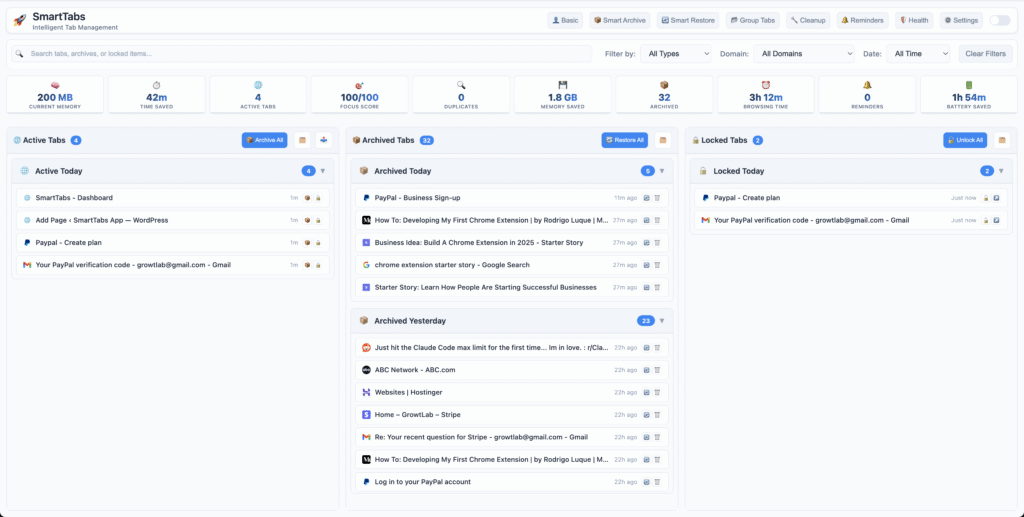This screenshot has height=517, width=1024.
Task: Archive the Add Page WordPress tab with box icon
Action: 307,220
